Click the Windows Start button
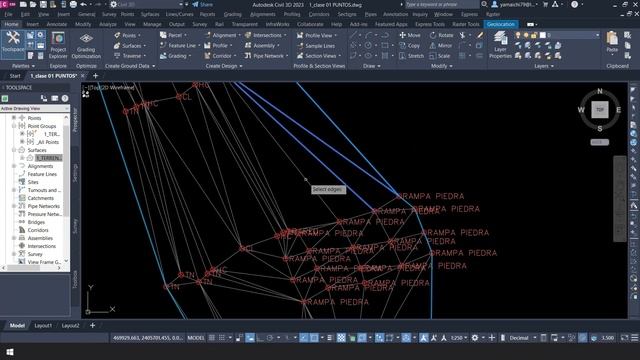Image resolution: width=640 pixels, height=360 pixels. 10,351
